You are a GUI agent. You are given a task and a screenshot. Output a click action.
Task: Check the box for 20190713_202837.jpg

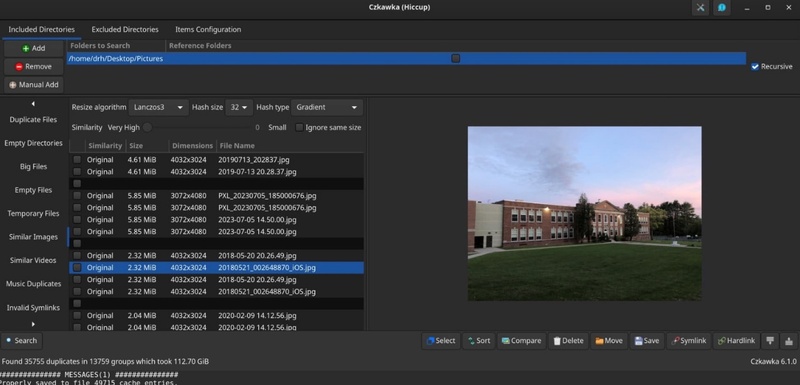pos(77,160)
